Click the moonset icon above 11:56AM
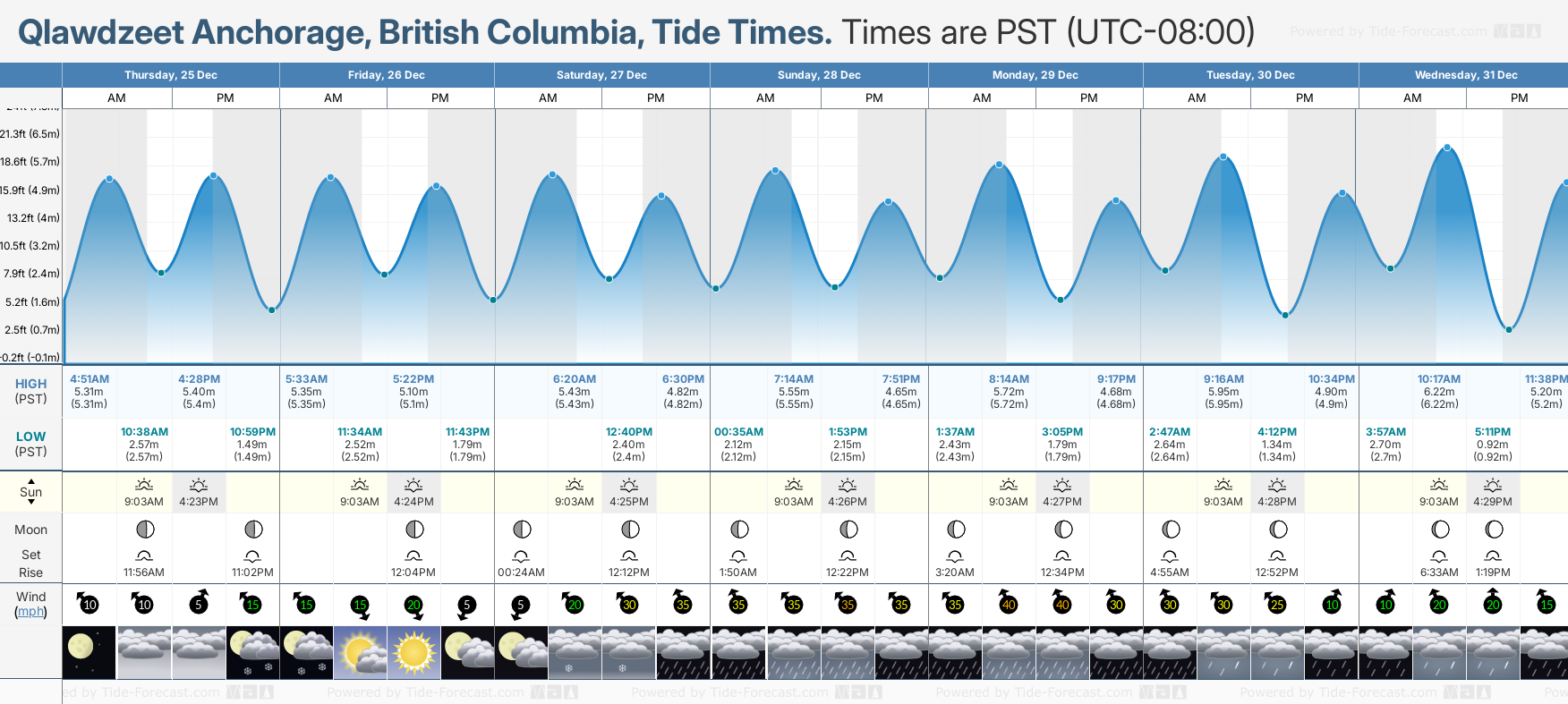The height and width of the screenshot is (704, 1568). click(x=144, y=556)
